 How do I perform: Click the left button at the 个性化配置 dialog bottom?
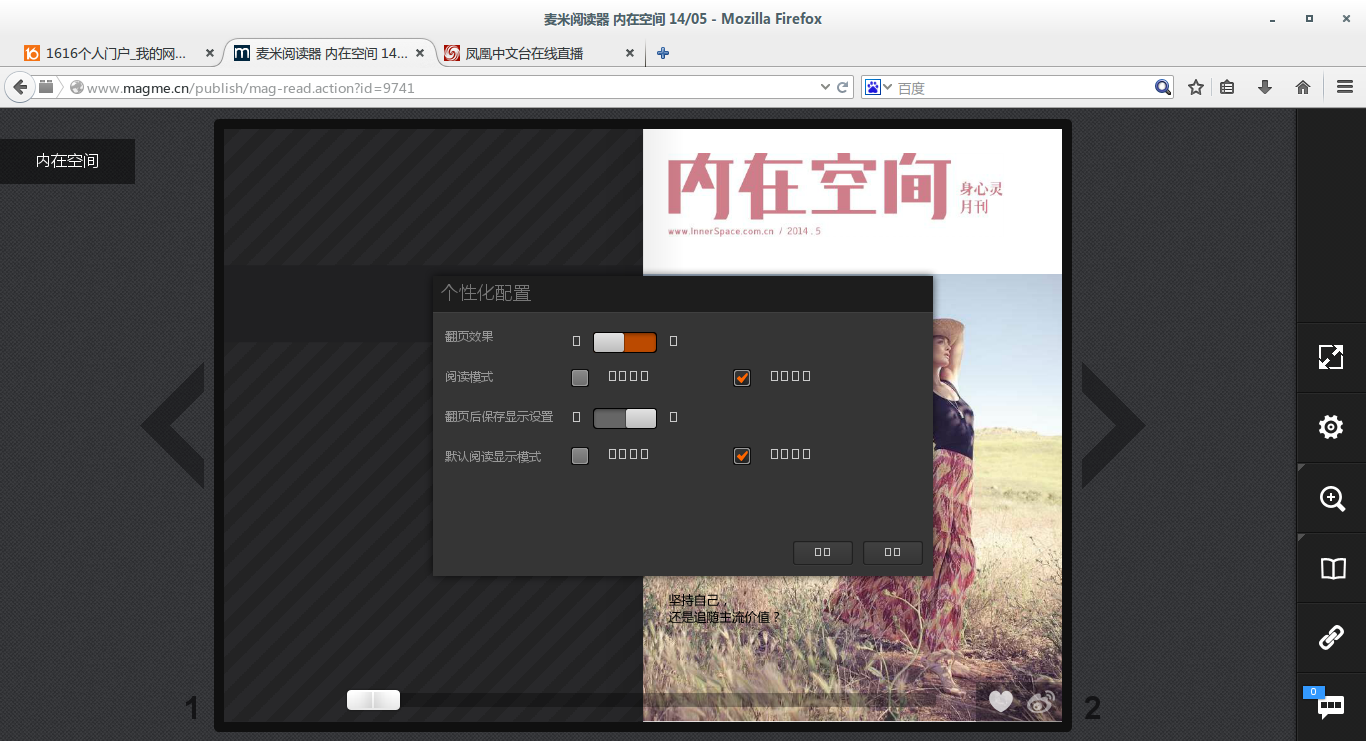[x=823, y=552]
